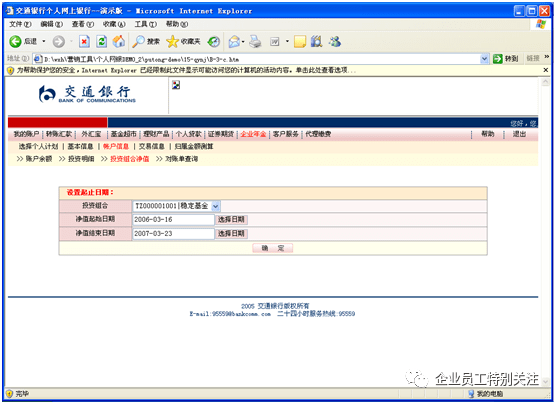The image size is (556, 404).
Task: Select the 我的账户 navigation tab
Action: [26, 134]
